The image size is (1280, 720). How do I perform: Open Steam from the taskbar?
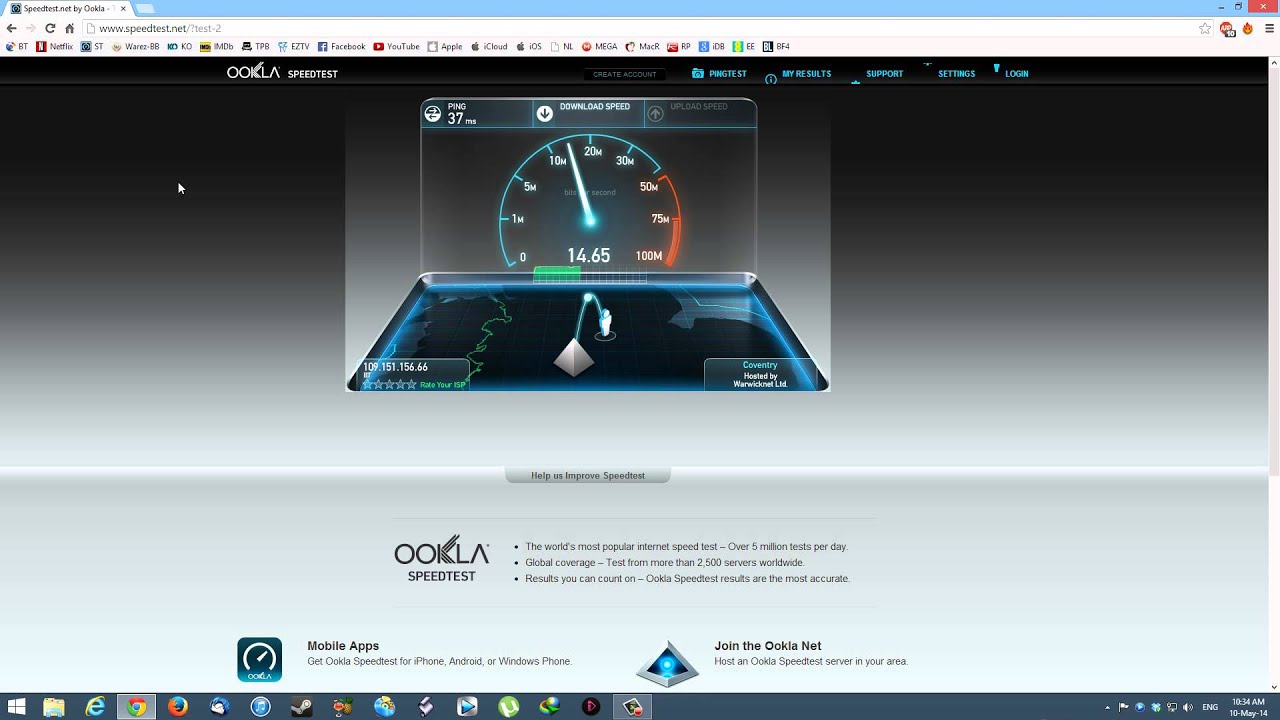tap(302, 707)
